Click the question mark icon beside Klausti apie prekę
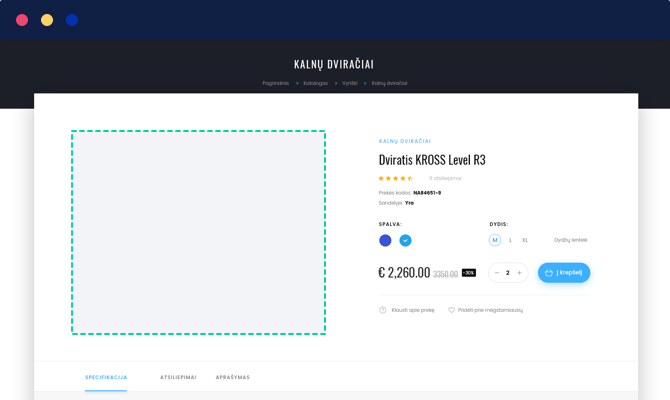This screenshot has height=400, width=670. 382,310
